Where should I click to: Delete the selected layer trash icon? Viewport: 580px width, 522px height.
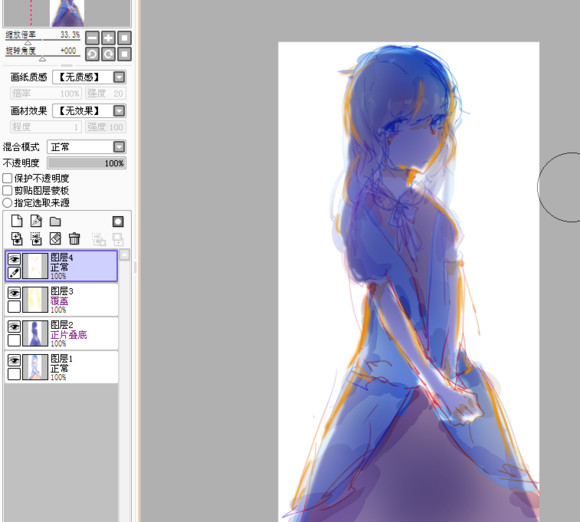74,239
